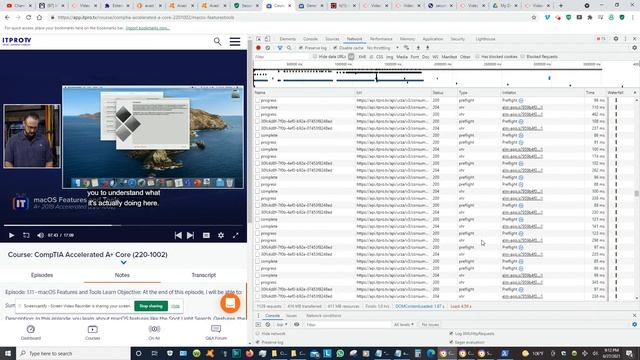Open DevTools main settings gear
640x360 pixels.
point(616,39)
